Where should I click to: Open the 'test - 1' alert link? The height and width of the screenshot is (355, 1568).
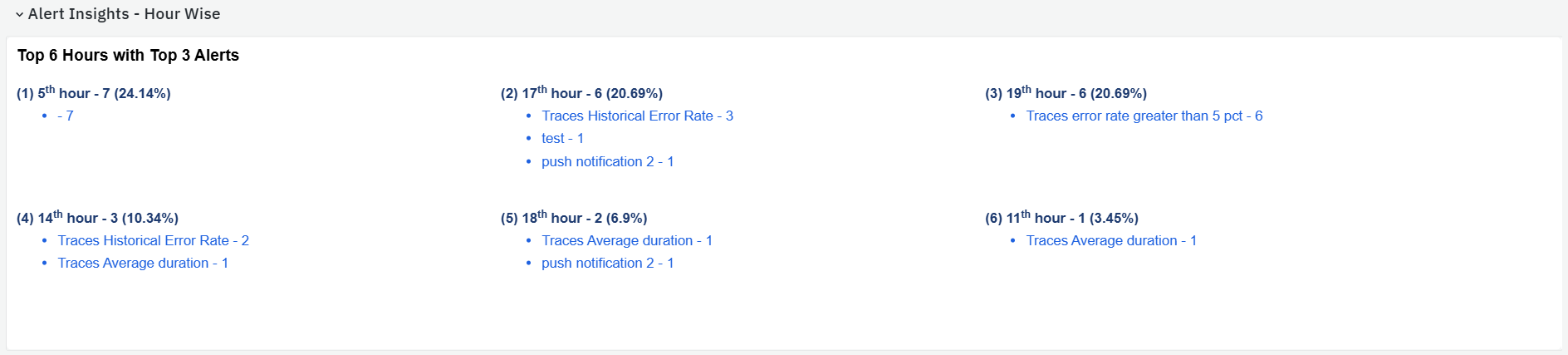click(x=562, y=139)
